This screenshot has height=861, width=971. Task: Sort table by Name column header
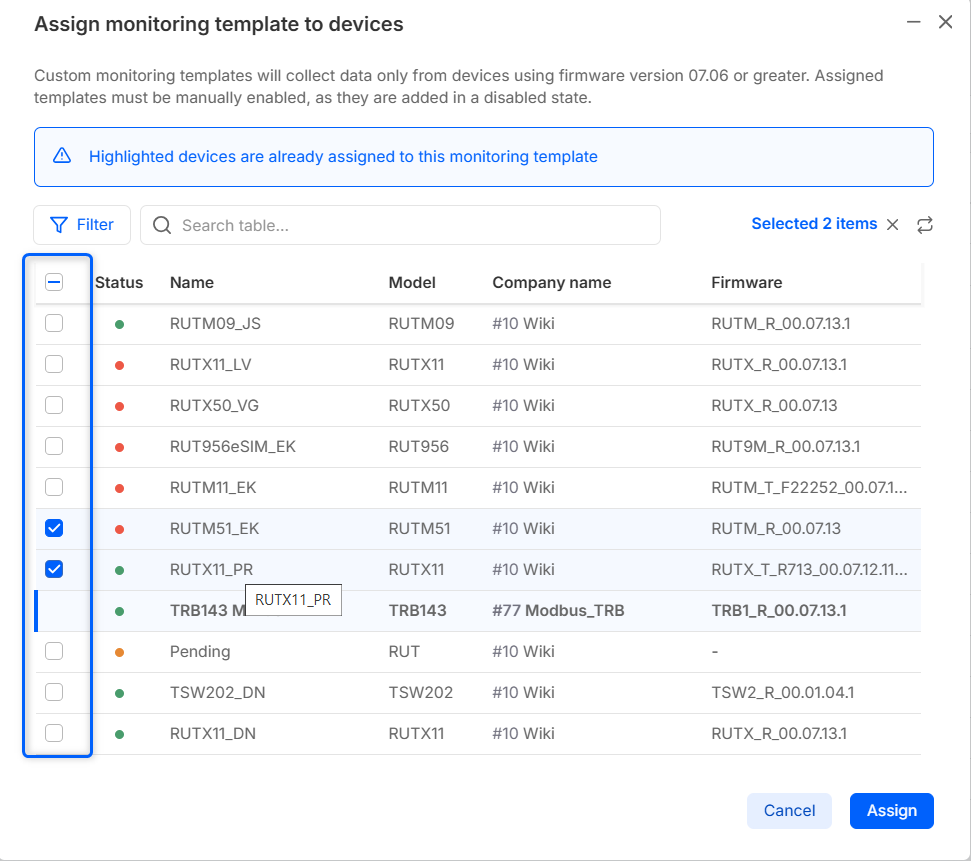point(192,283)
